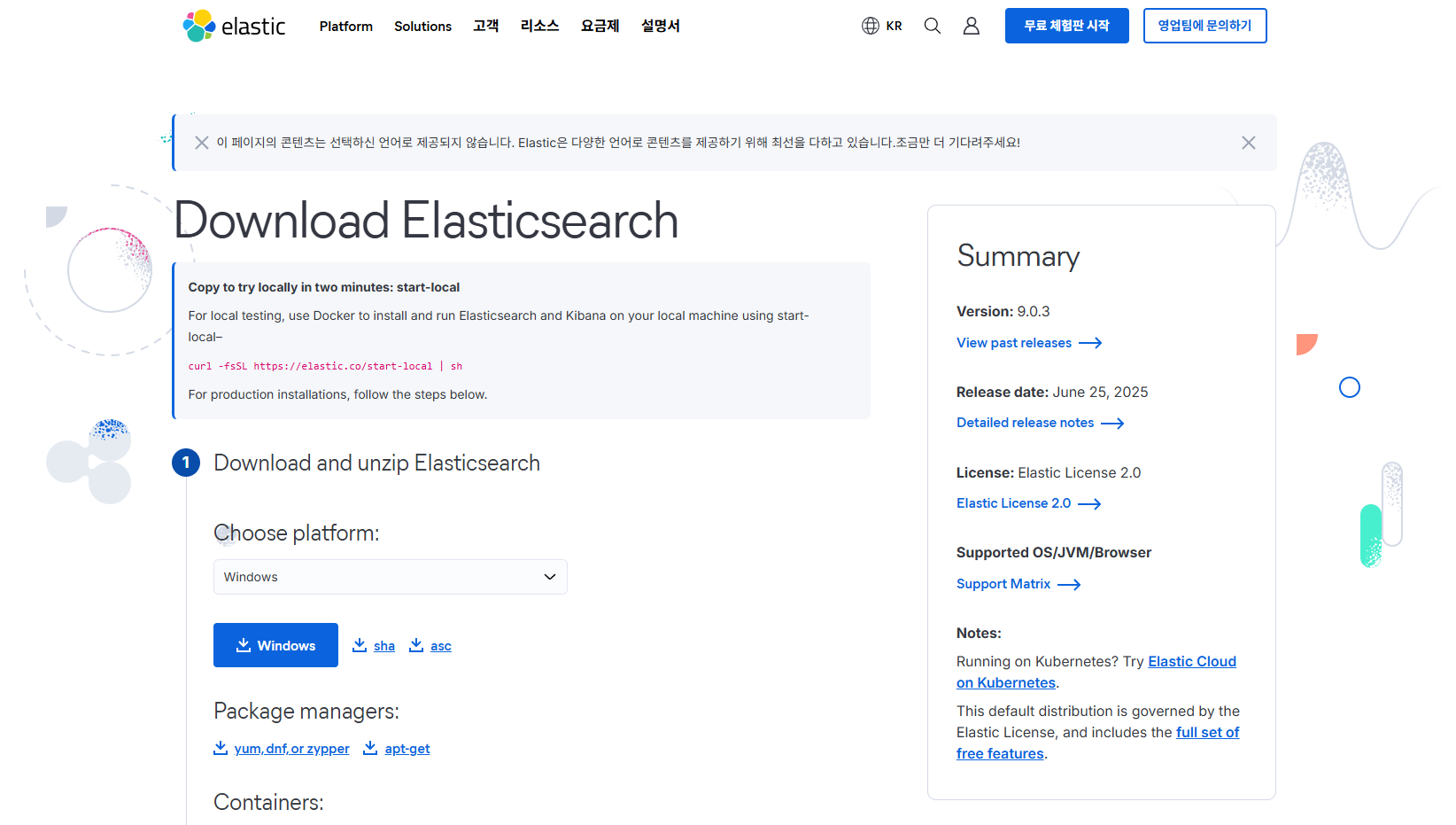Screen dimensions: 1456x825
Task: Dismiss banner with right X icon
Action: tap(1249, 143)
